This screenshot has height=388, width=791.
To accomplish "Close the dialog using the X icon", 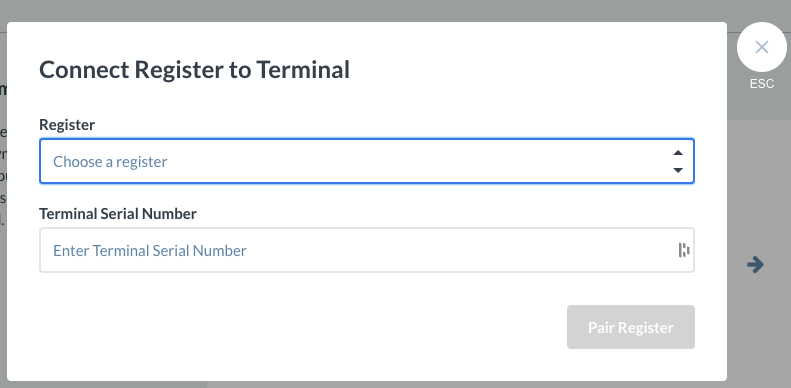I will click(761, 47).
